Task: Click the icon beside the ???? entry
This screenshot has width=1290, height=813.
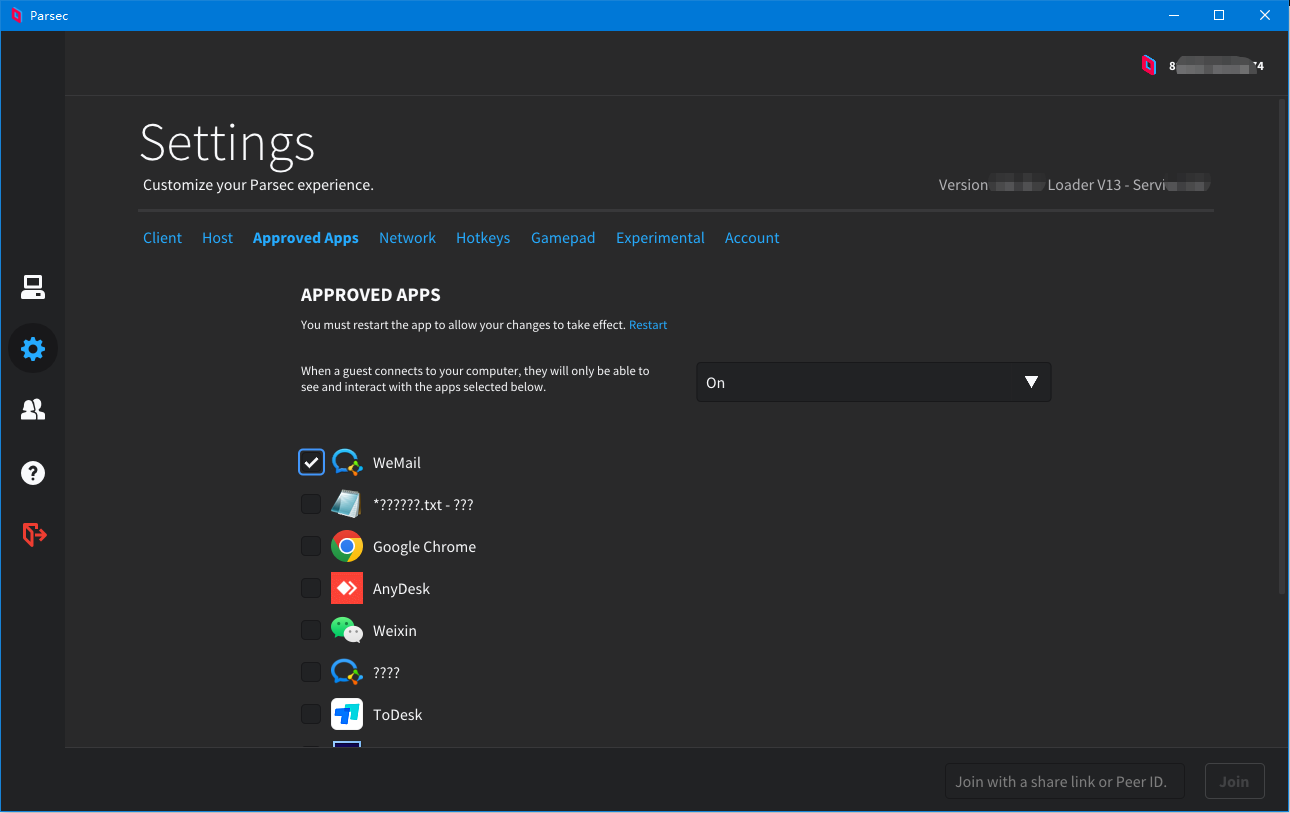Action: [x=347, y=672]
